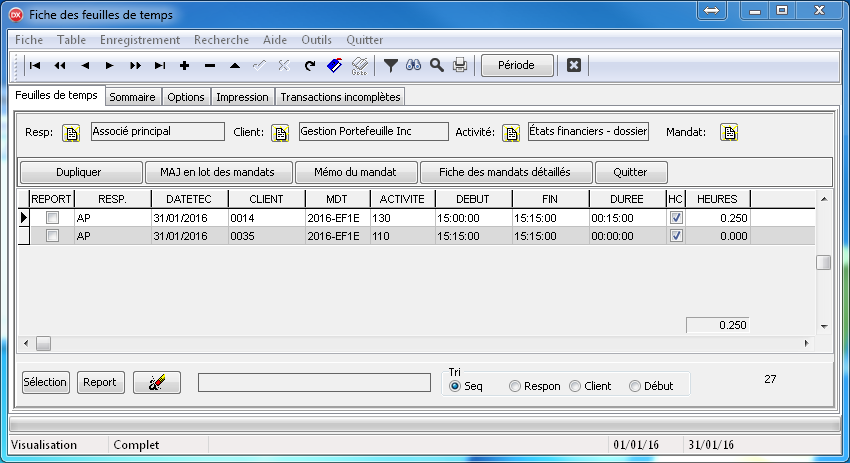Open Transactions incomplètes tab
The height and width of the screenshot is (463, 850).
pos(340,97)
